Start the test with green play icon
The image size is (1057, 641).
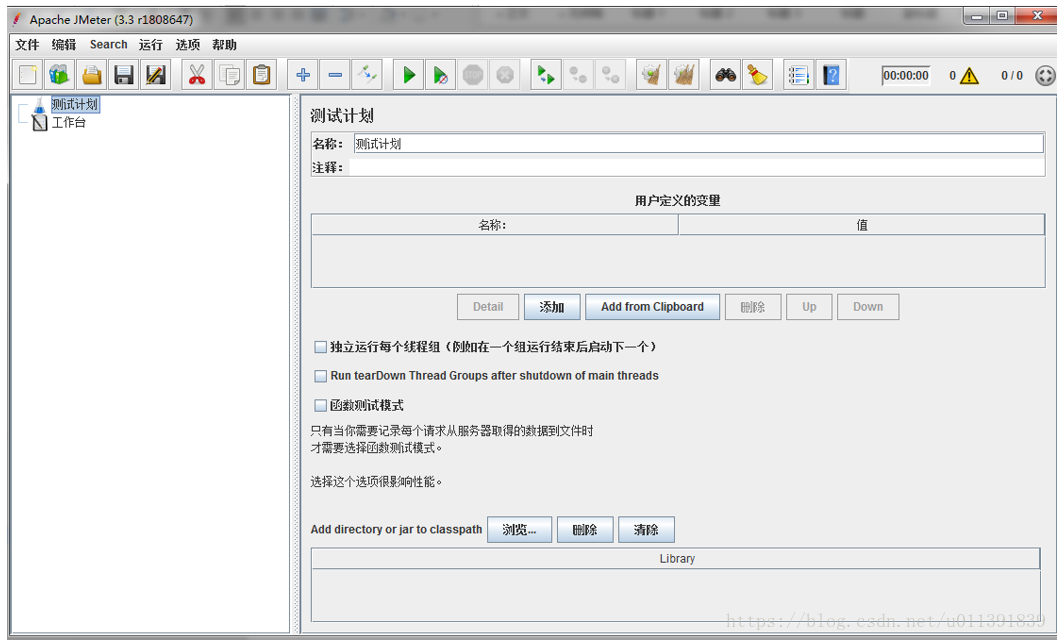(x=409, y=75)
